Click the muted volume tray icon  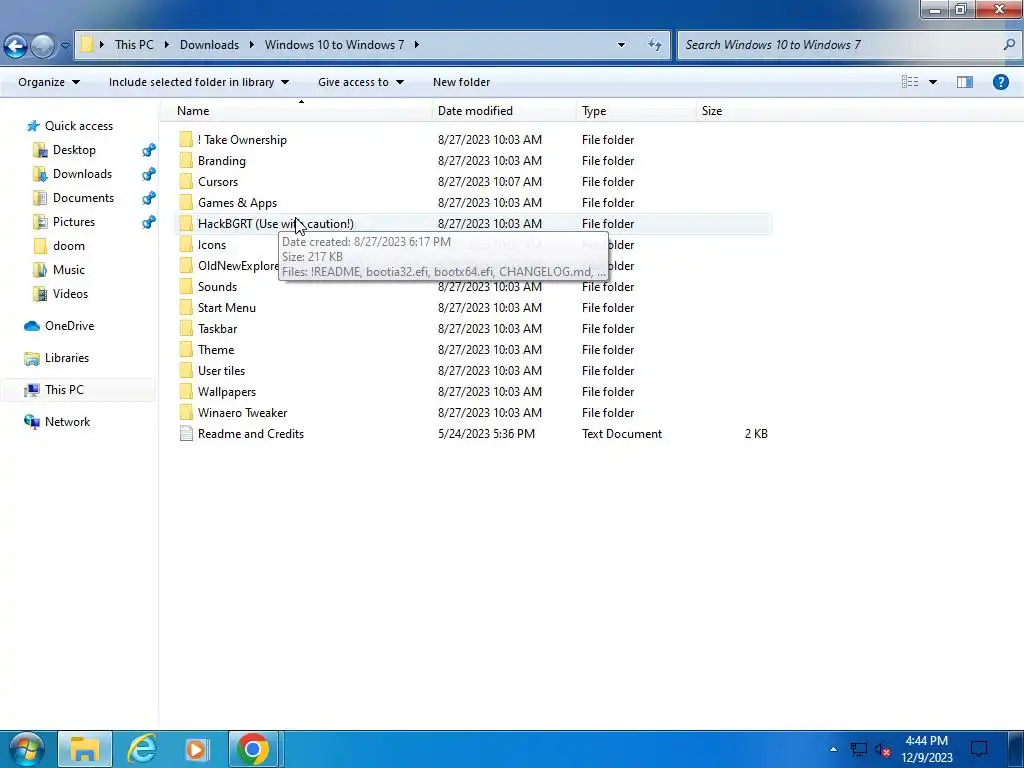[x=883, y=750]
